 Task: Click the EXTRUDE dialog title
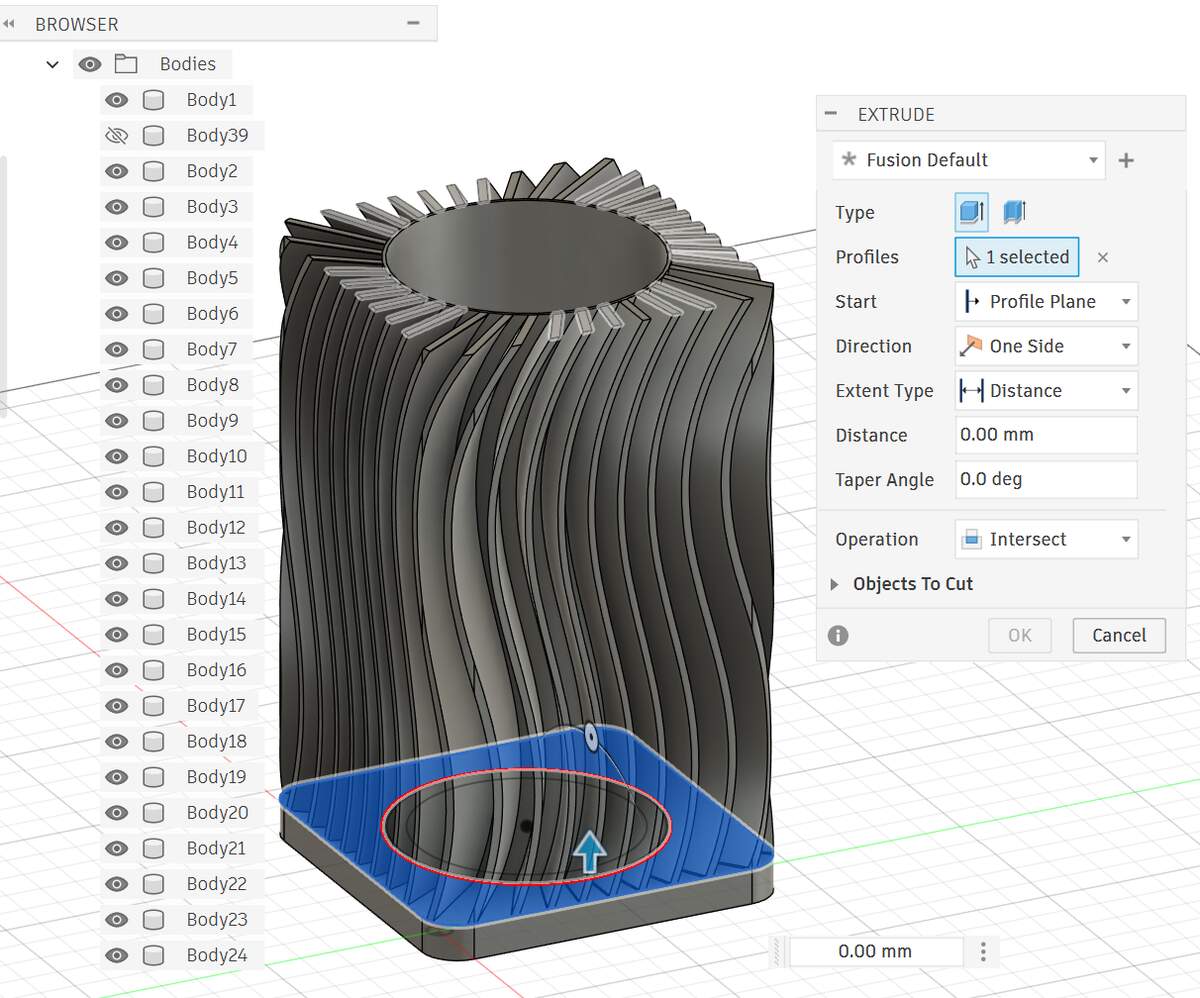click(896, 114)
